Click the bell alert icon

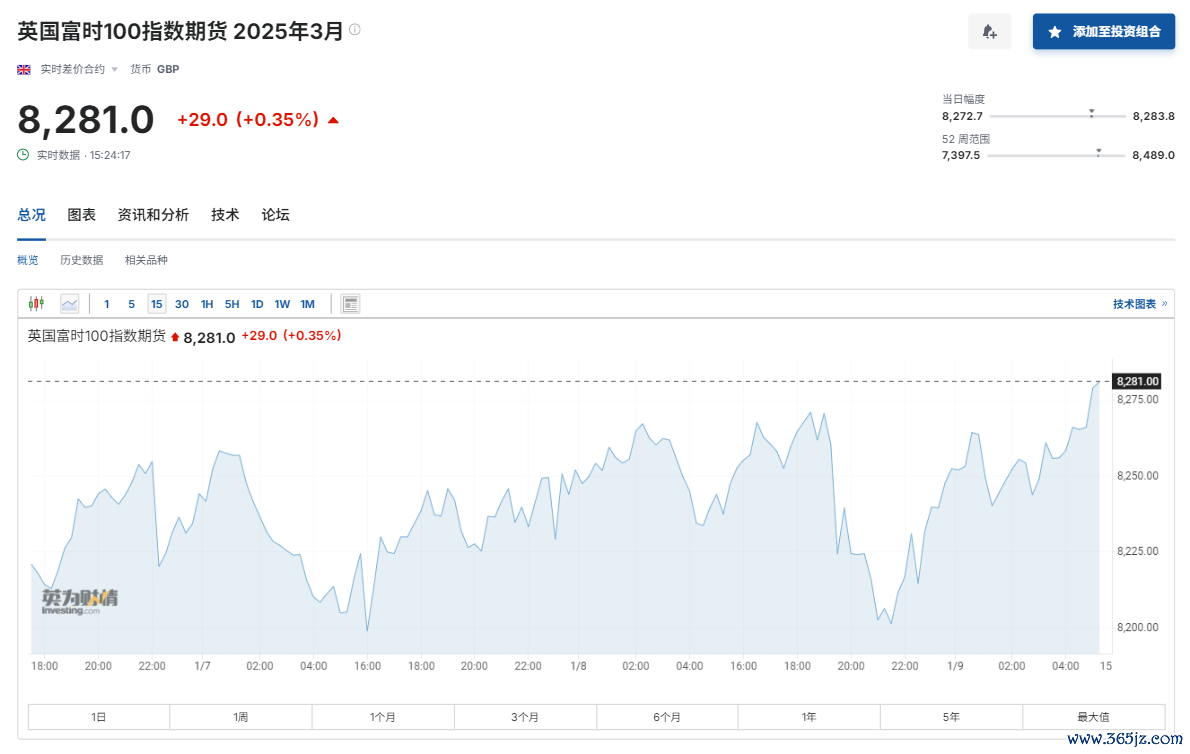(989, 32)
